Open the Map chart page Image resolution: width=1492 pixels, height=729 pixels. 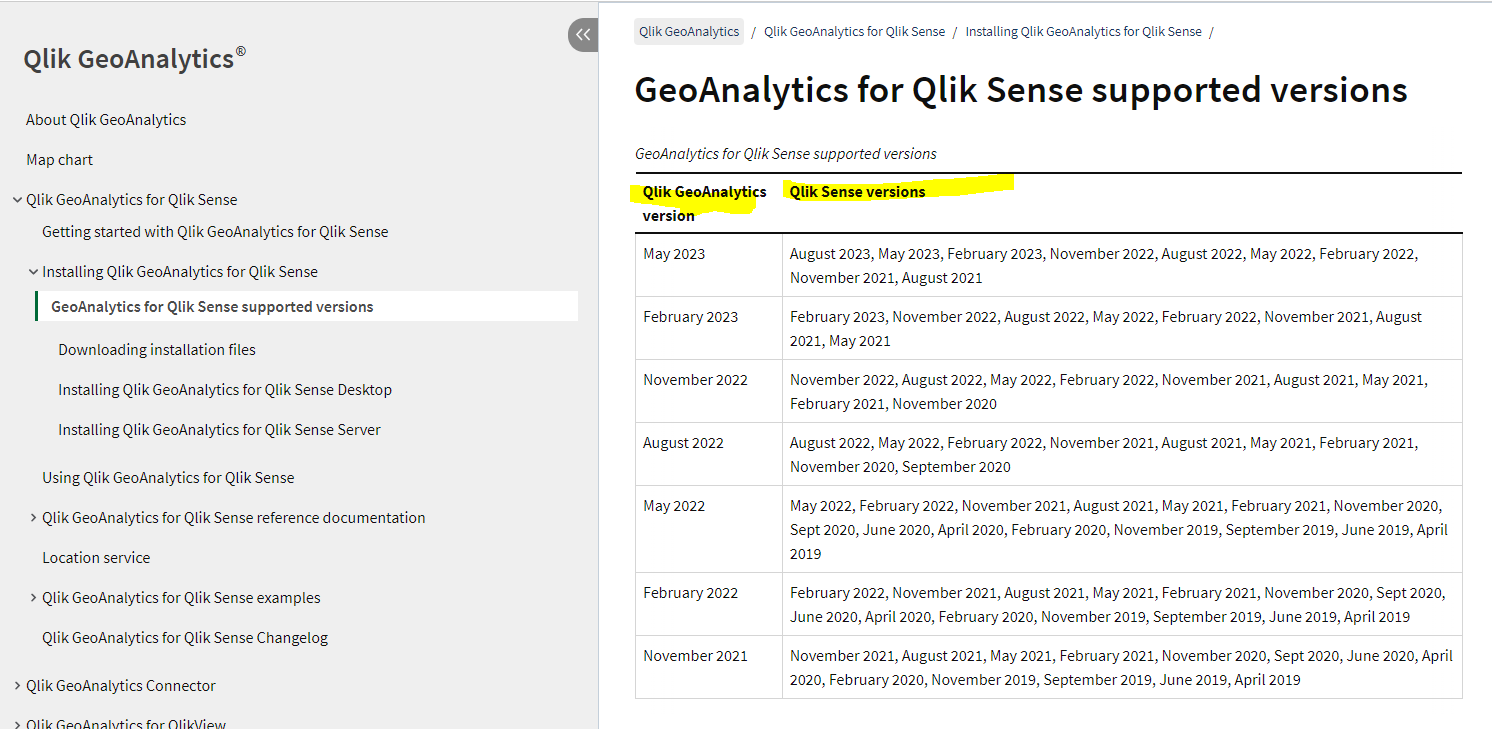tap(59, 159)
